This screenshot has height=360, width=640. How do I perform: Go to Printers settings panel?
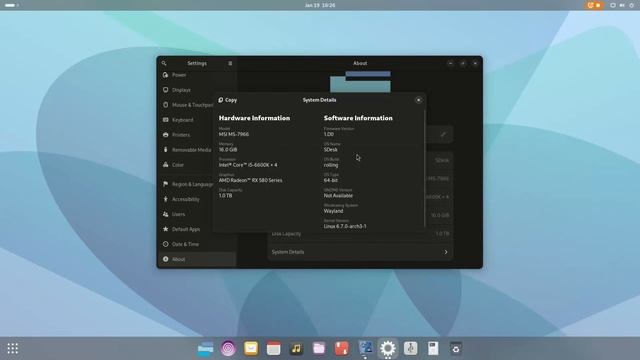(197, 135)
